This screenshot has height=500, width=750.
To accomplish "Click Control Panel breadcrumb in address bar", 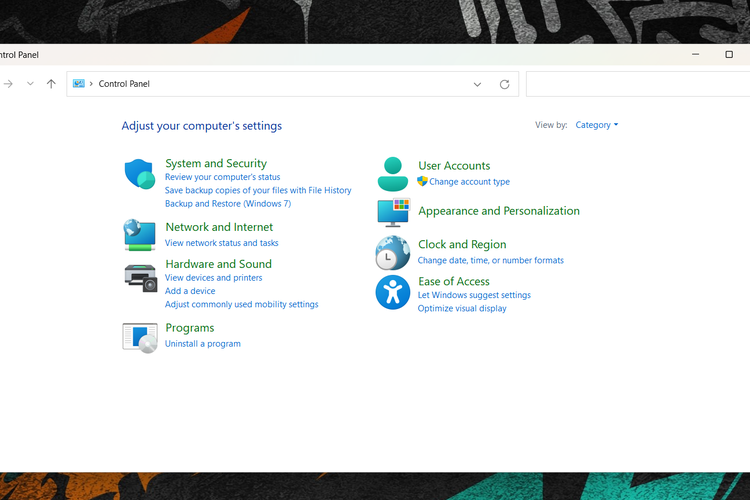I will pyautogui.click(x=124, y=84).
